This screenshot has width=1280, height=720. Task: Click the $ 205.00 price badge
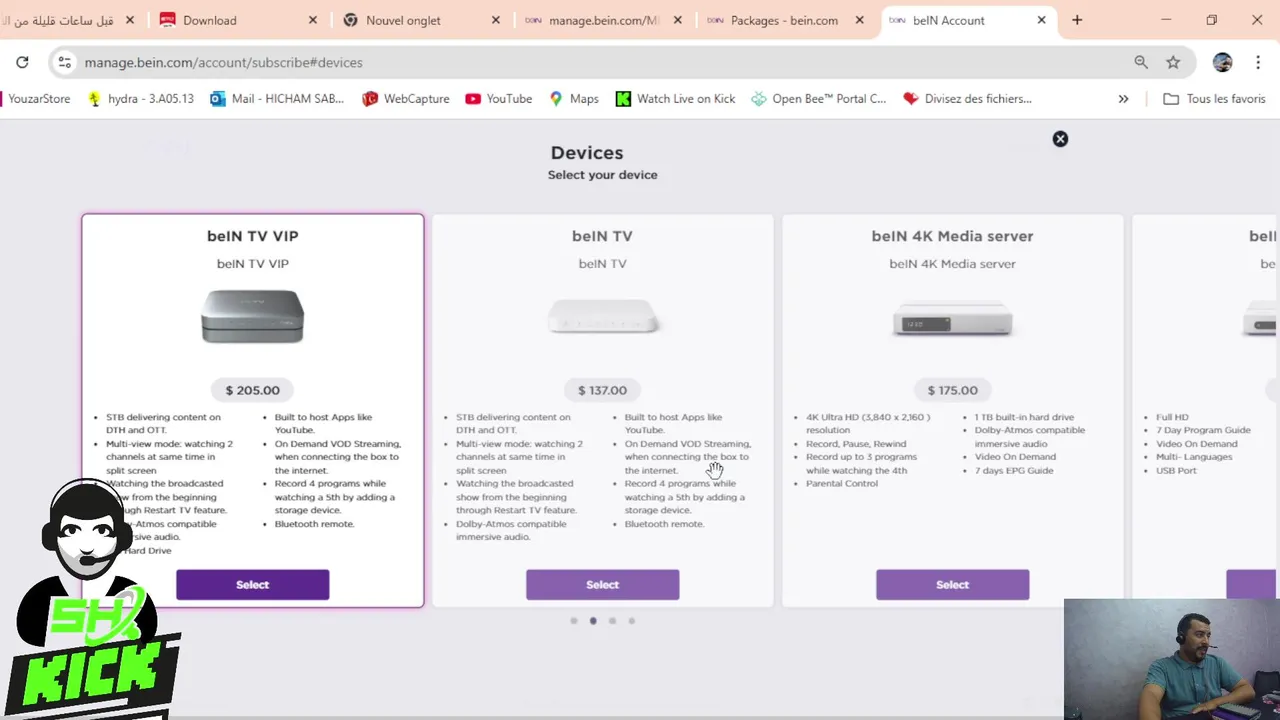tap(252, 390)
